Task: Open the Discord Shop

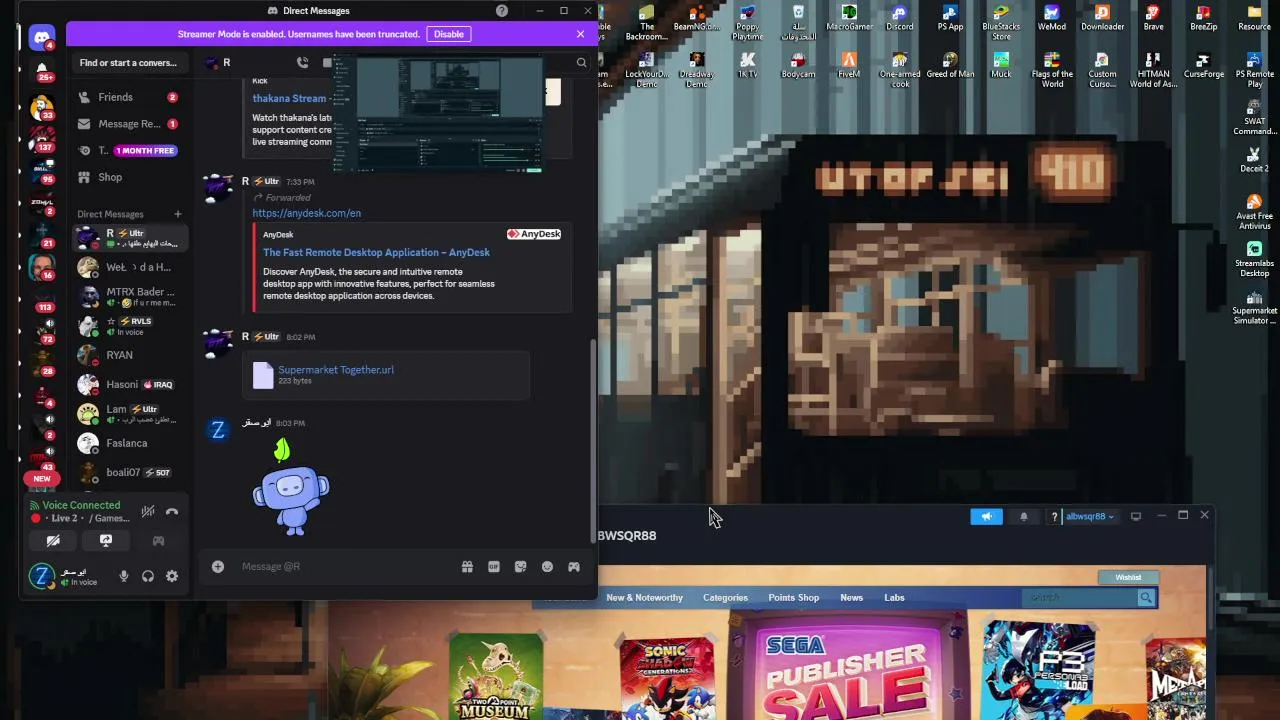Action: point(128,177)
